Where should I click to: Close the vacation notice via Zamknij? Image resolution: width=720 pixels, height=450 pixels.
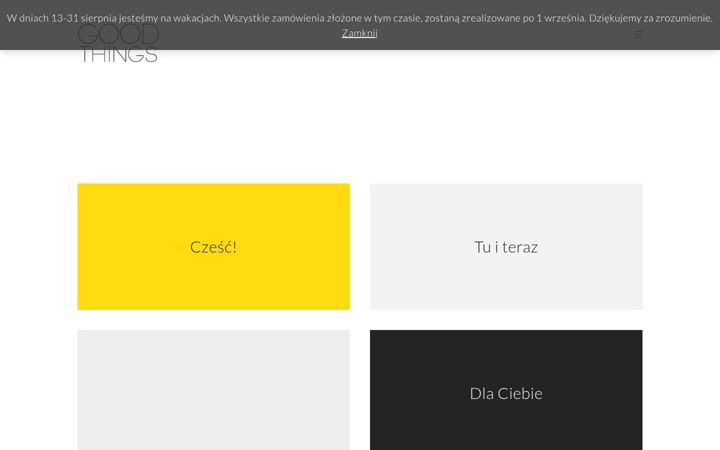click(x=360, y=33)
